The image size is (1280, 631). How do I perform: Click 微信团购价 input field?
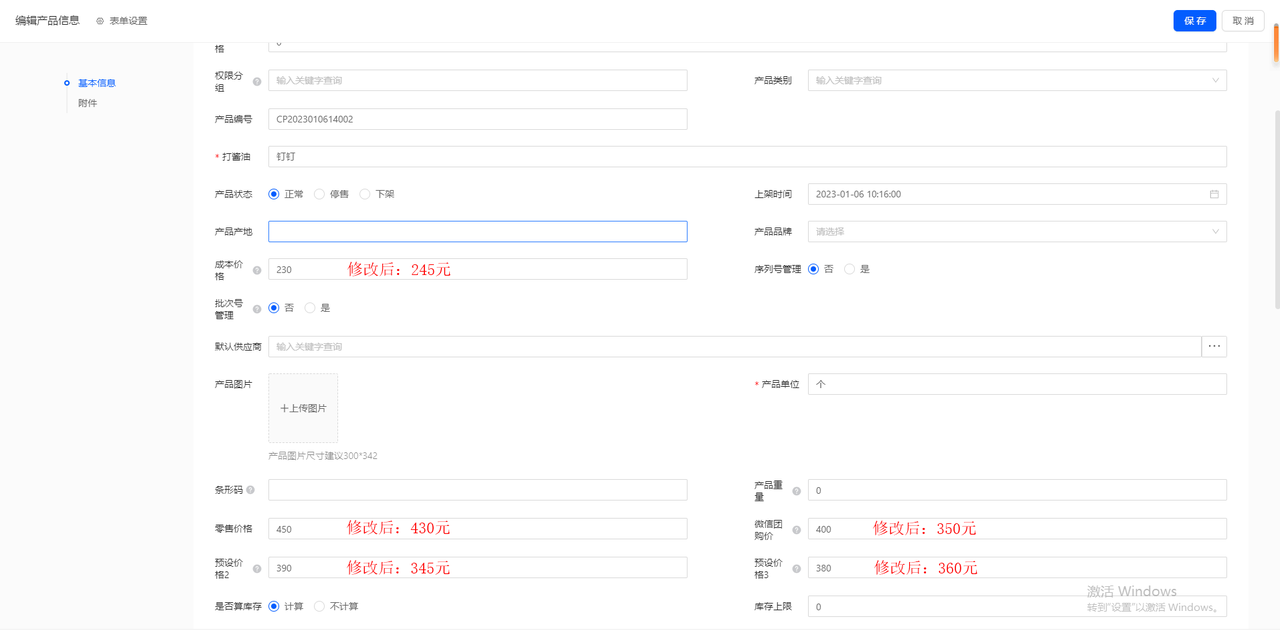pos(1017,529)
